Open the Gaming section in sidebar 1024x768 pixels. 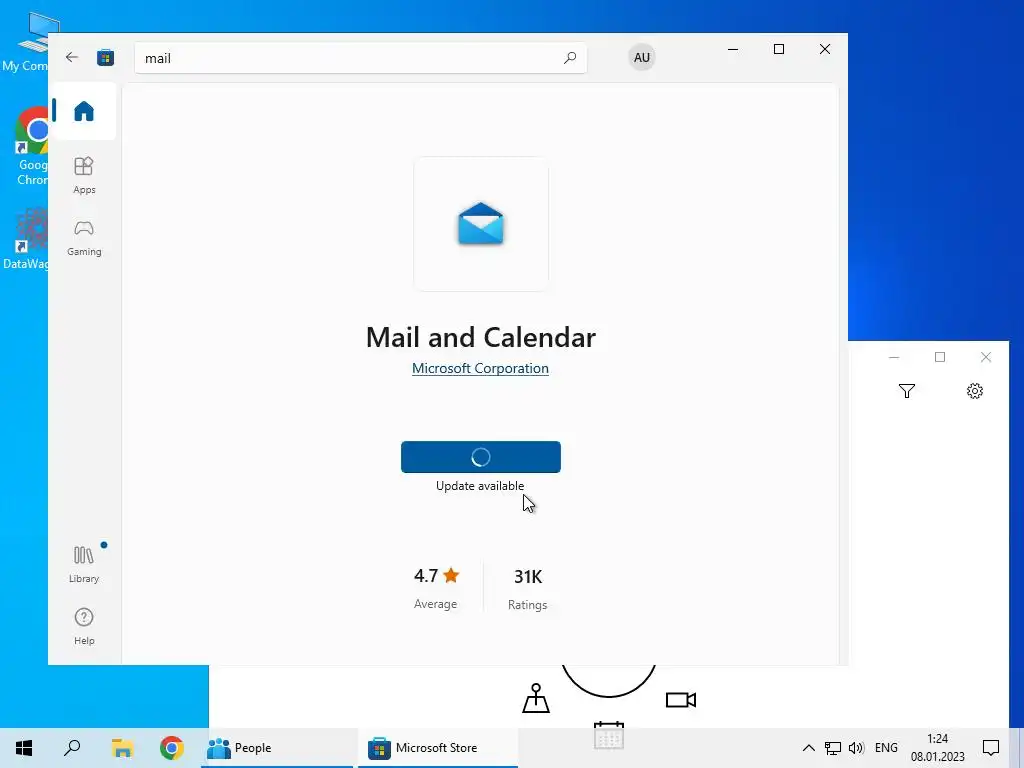pos(84,238)
